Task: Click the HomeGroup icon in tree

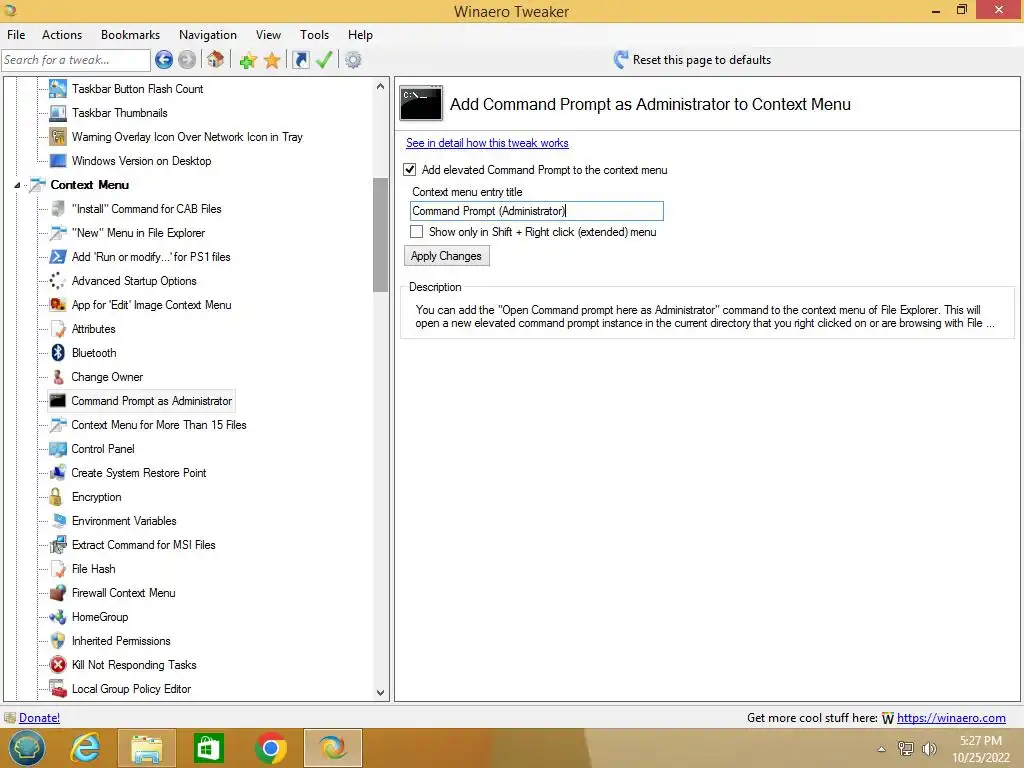Action: 58,616
